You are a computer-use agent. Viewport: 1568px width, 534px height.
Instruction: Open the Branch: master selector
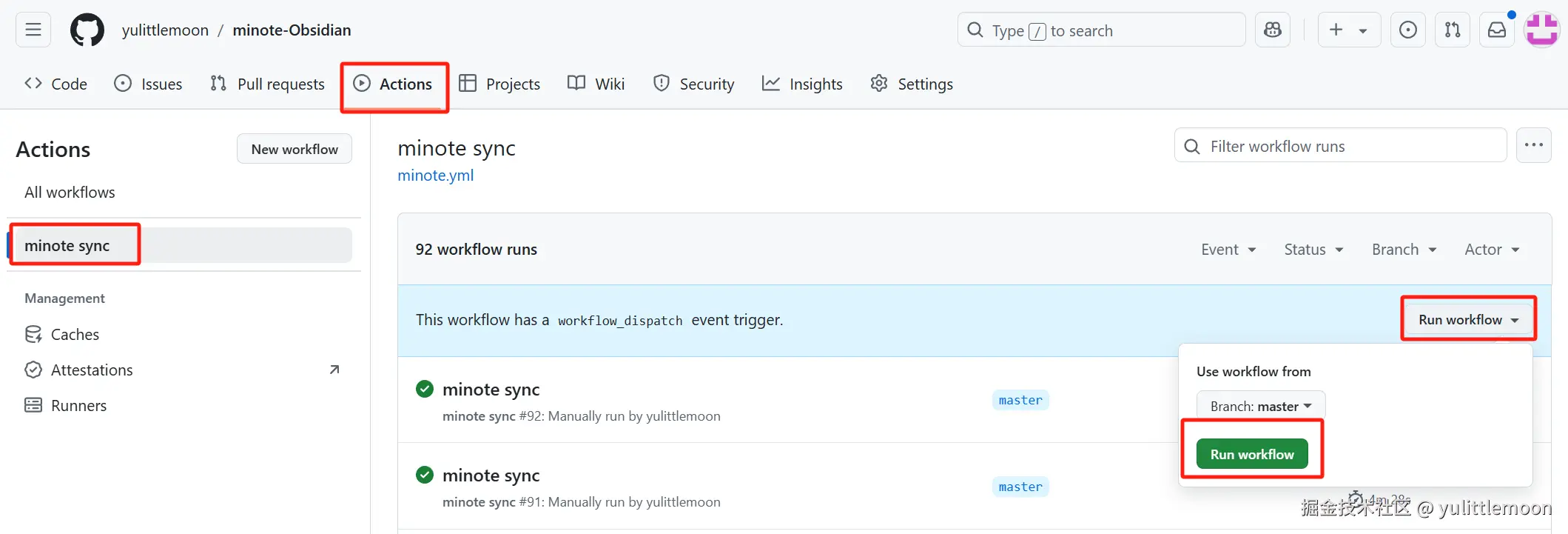tap(1260, 407)
